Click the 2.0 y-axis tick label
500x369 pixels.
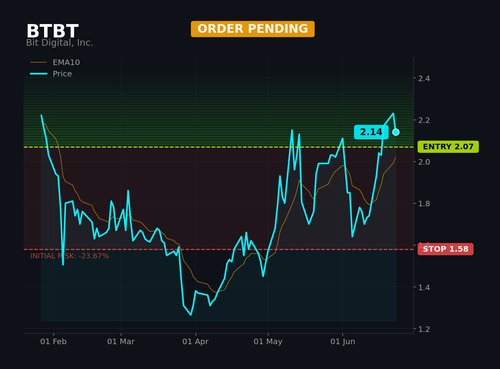[x=424, y=162]
